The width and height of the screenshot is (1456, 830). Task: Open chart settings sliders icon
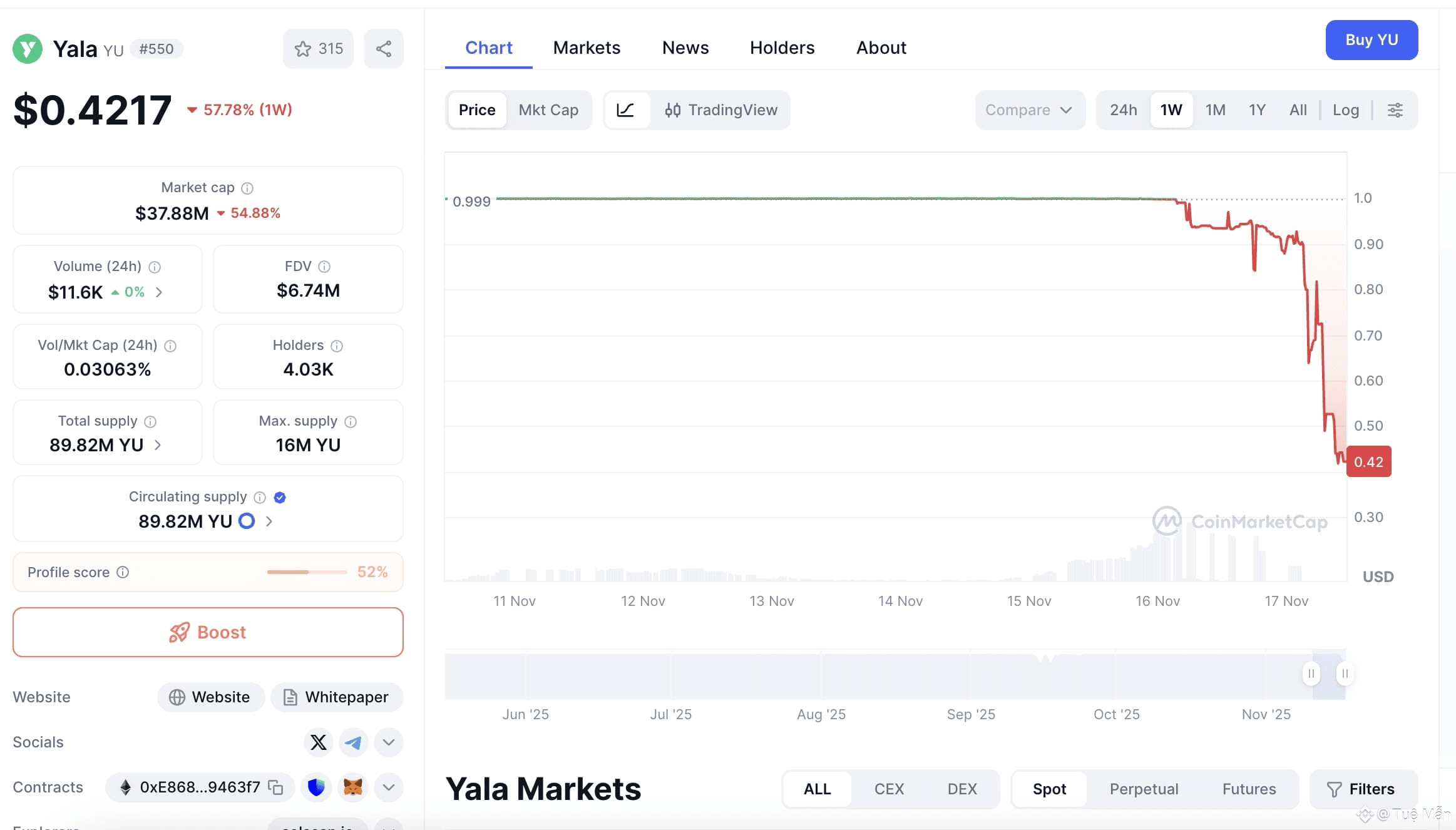click(x=1395, y=110)
